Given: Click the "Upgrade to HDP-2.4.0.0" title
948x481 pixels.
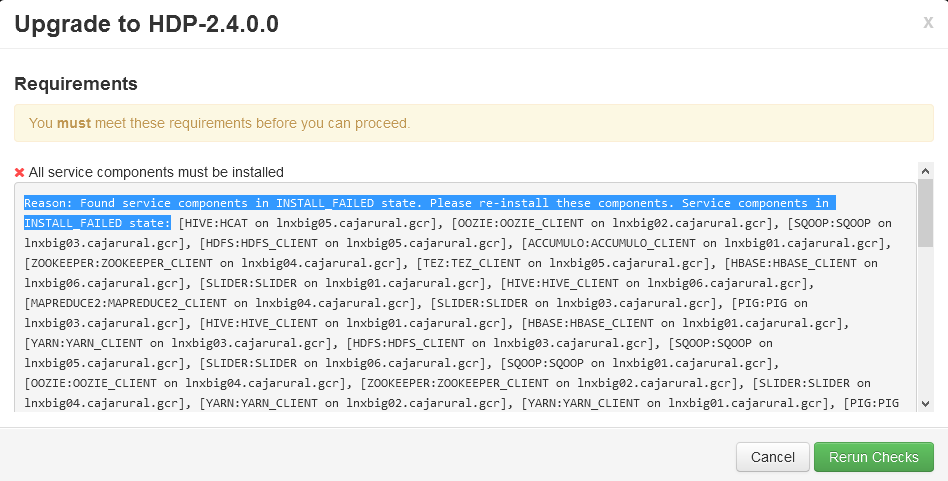Looking at the screenshot, I should coord(146,24).
